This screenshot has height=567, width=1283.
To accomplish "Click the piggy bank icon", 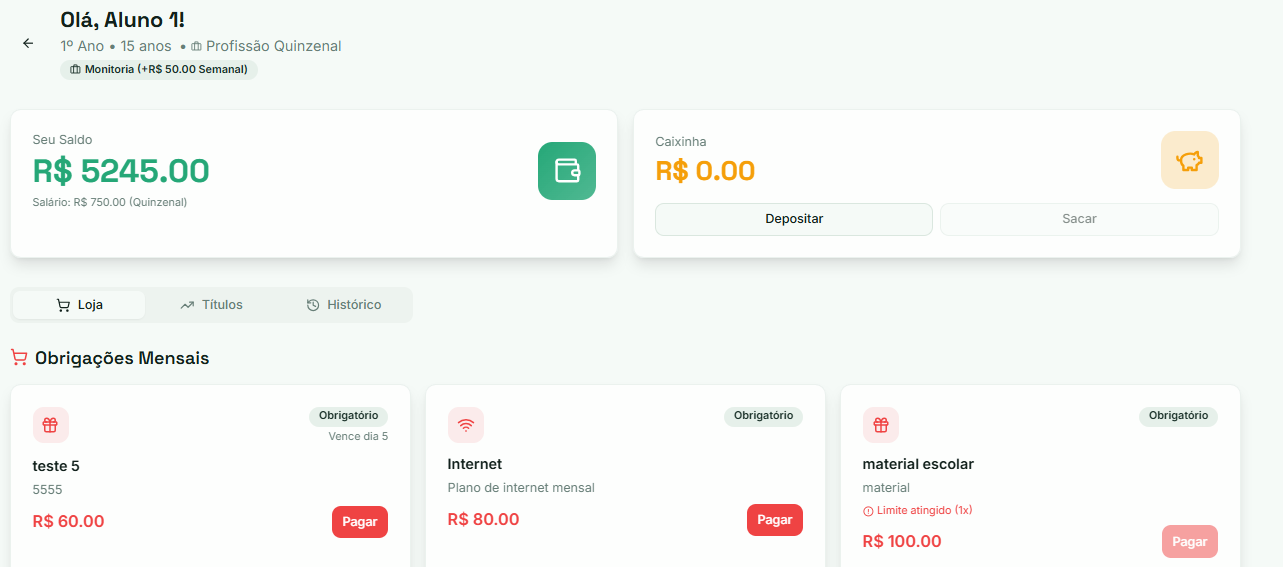I will tap(1189, 160).
